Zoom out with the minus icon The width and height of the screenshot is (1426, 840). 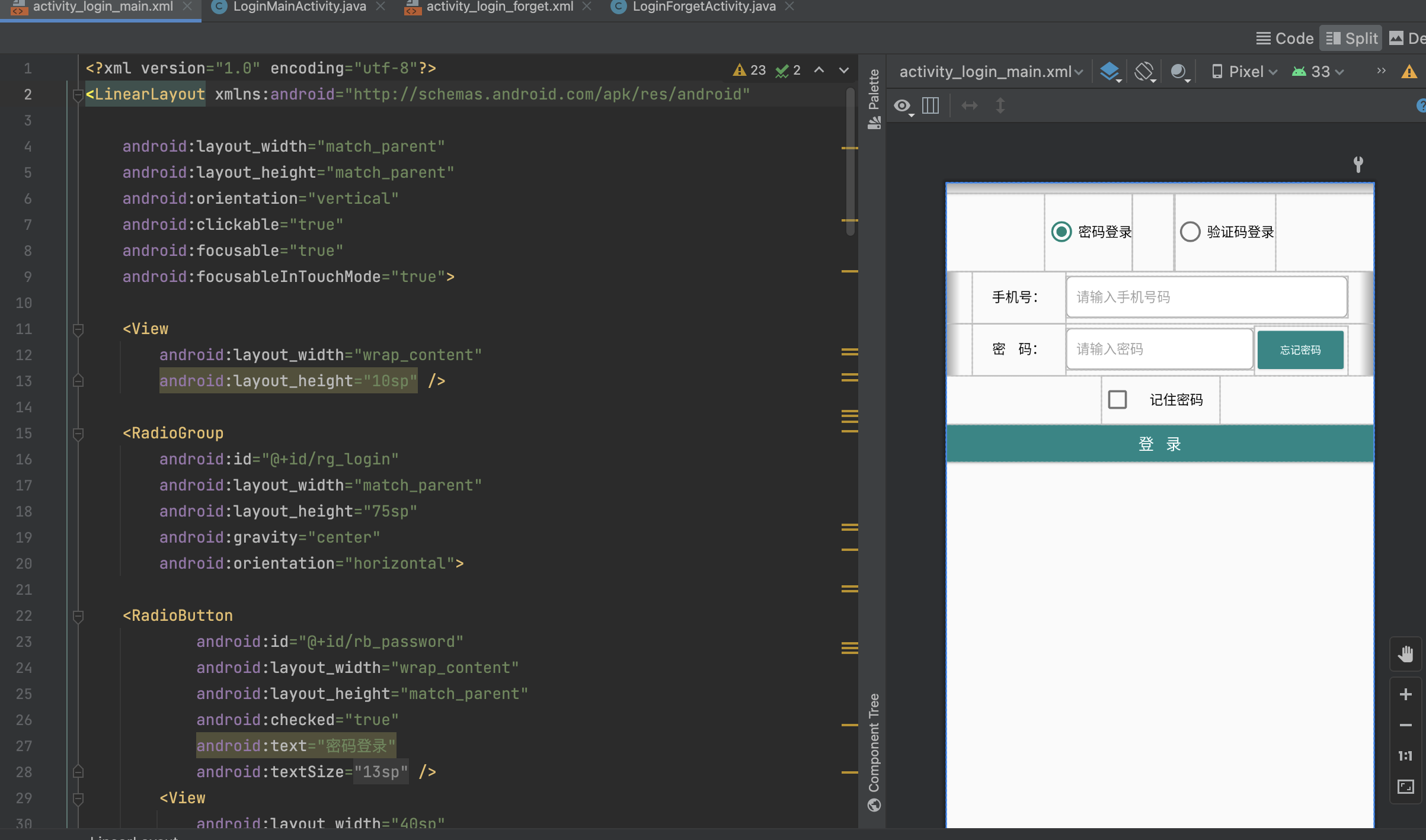coord(1405,725)
